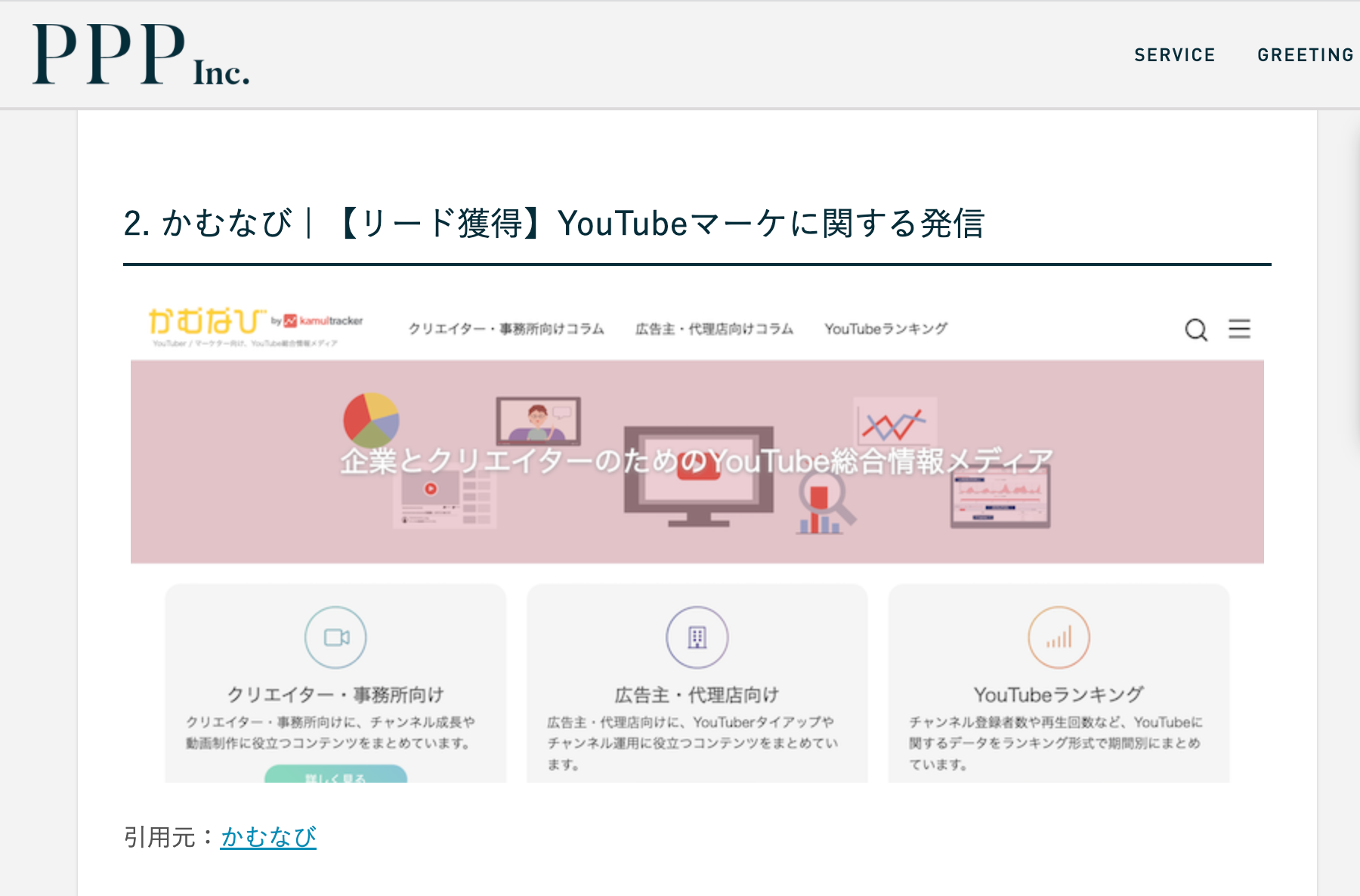Click the magnifying glass search icon

pos(1195,330)
